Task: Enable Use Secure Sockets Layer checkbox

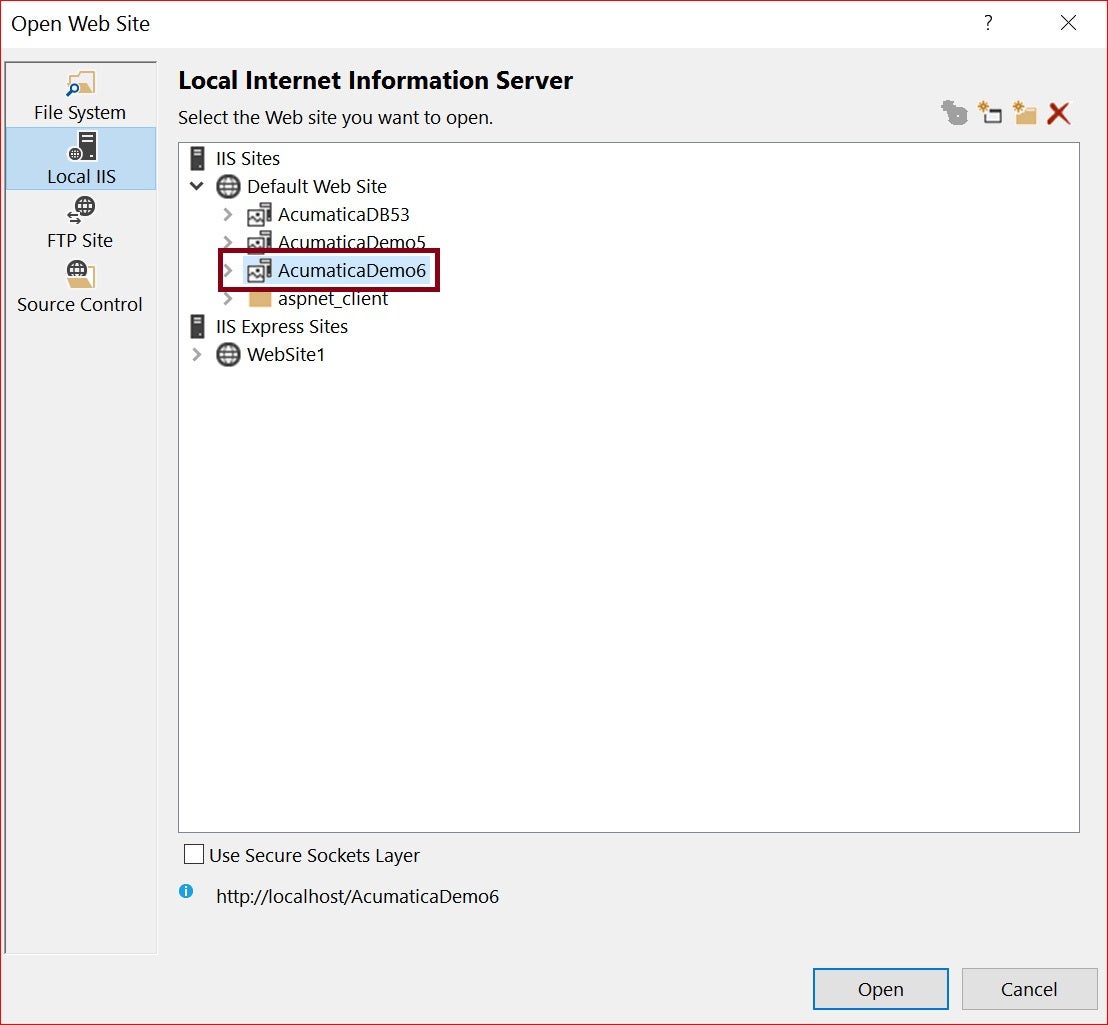Action: pos(194,854)
